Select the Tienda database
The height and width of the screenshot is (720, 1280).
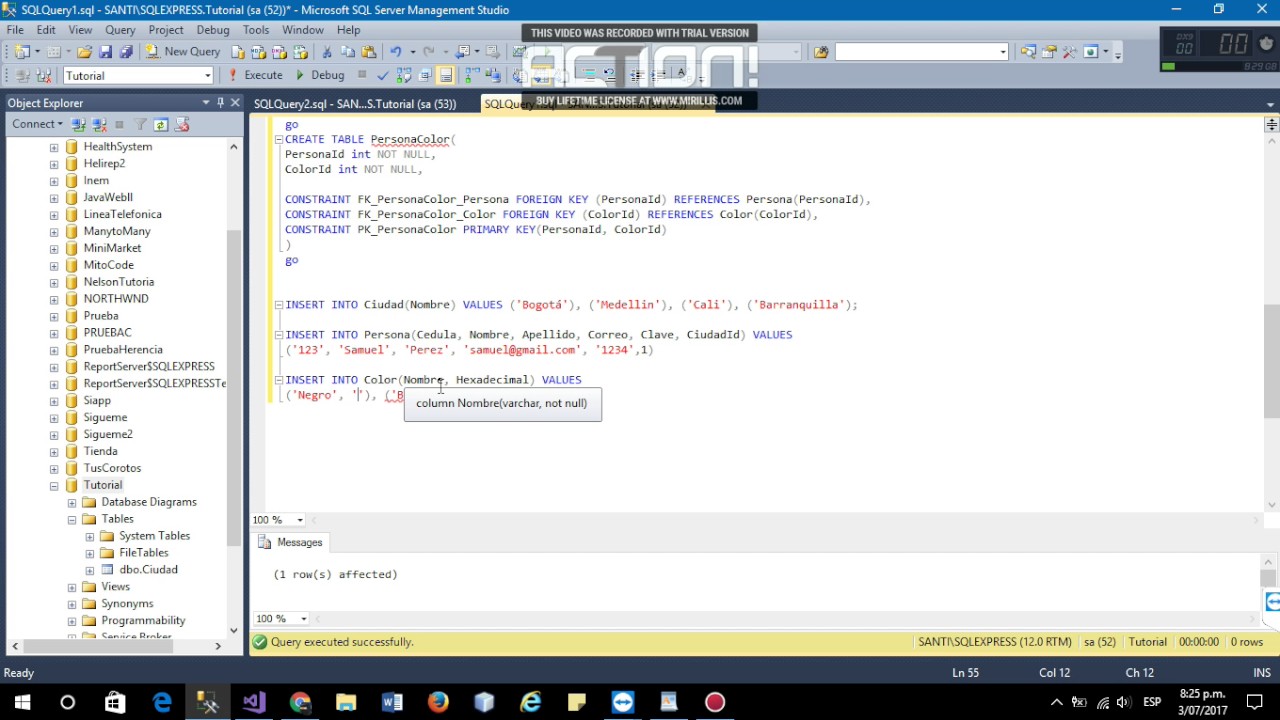click(x=100, y=451)
